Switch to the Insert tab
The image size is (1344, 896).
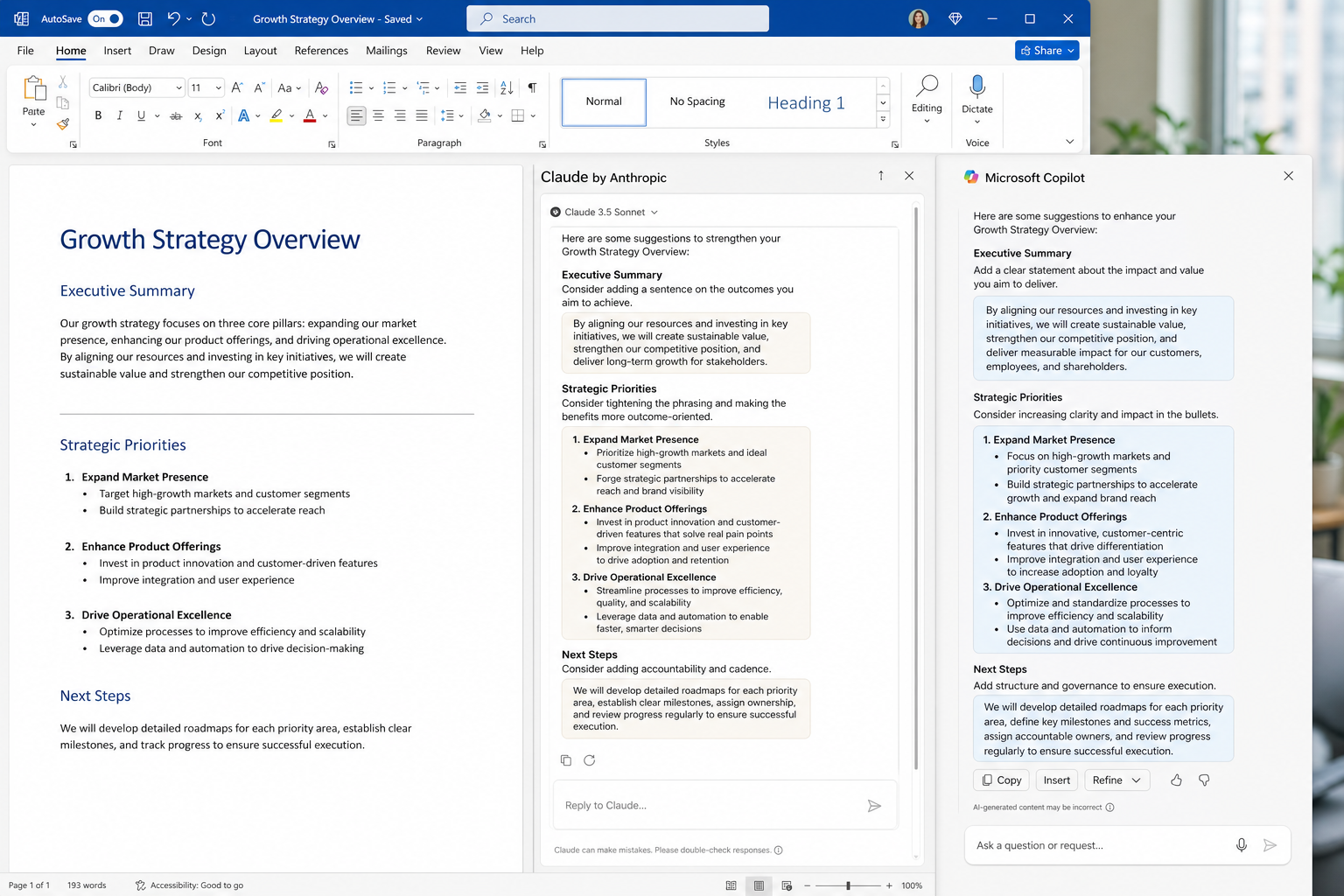tap(117, 51)
